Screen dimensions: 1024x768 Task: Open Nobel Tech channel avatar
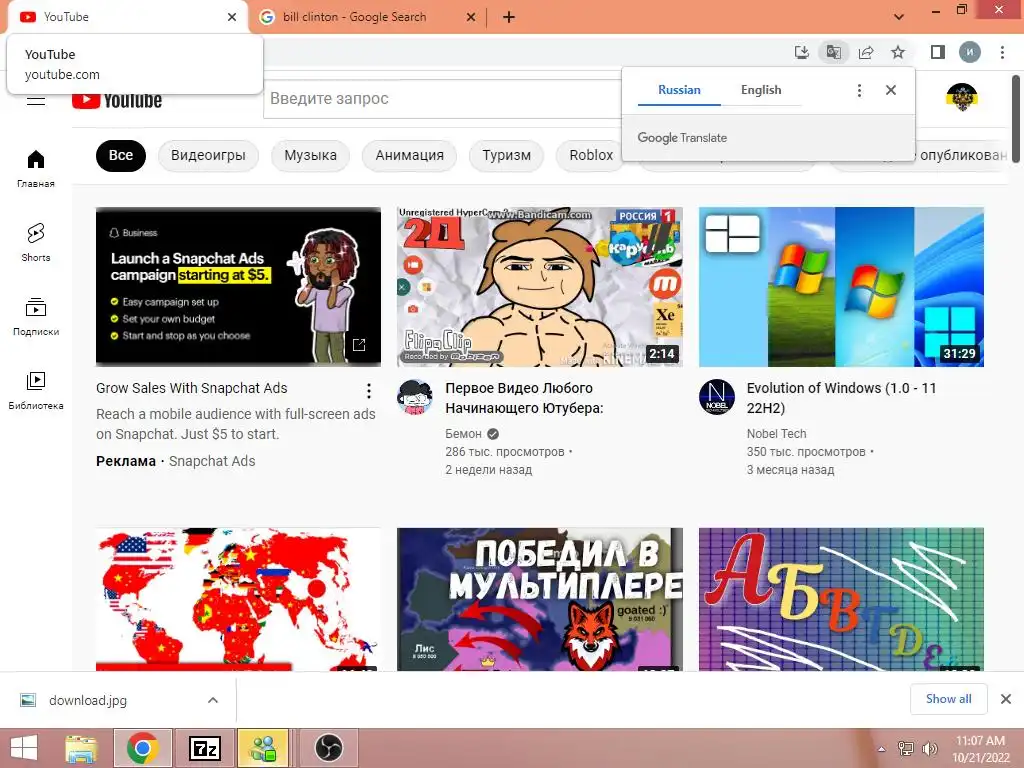[x=716, y=397]
